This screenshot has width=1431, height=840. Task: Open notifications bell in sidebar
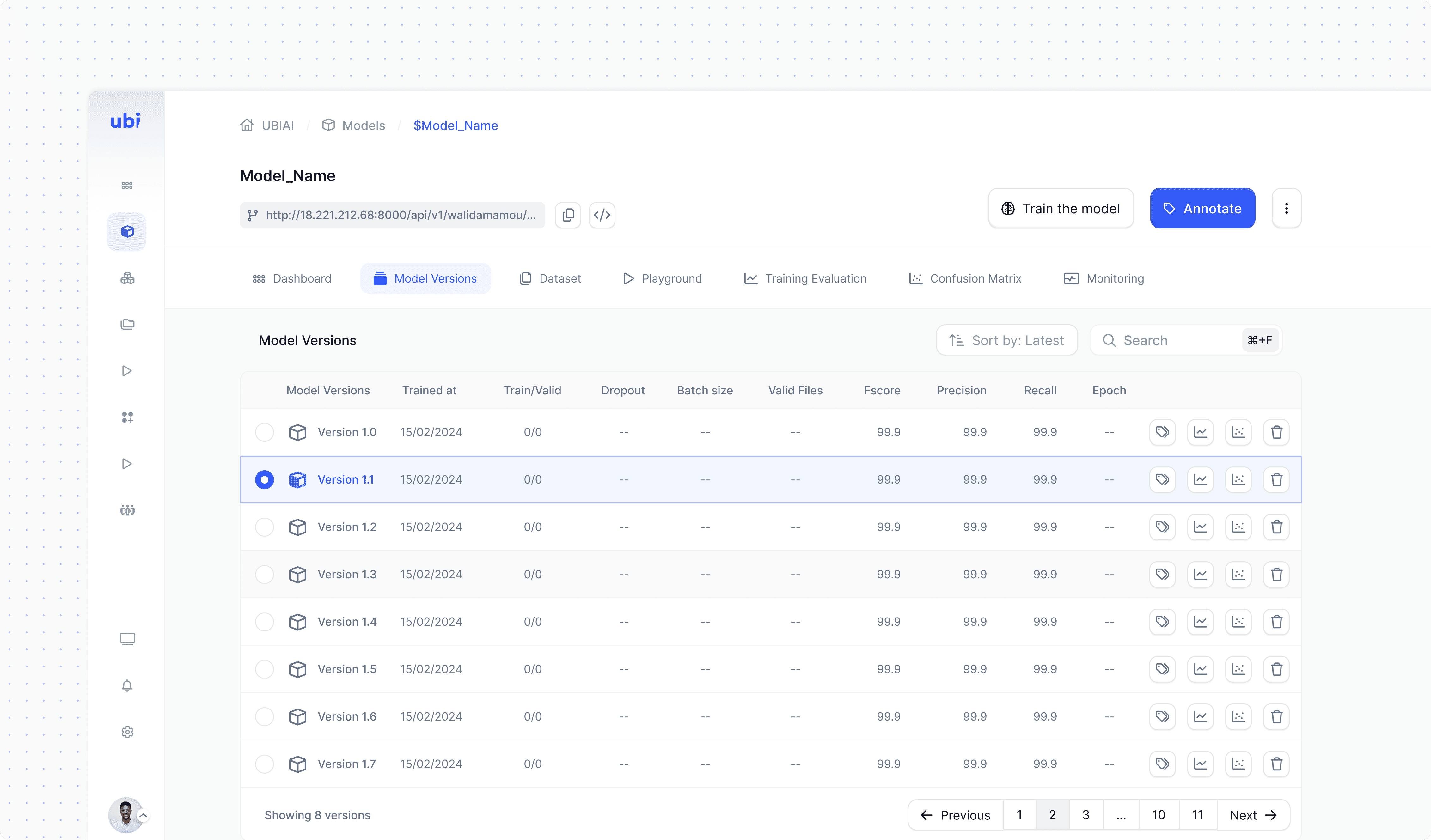pyautogui.click(x=127, y=686)
